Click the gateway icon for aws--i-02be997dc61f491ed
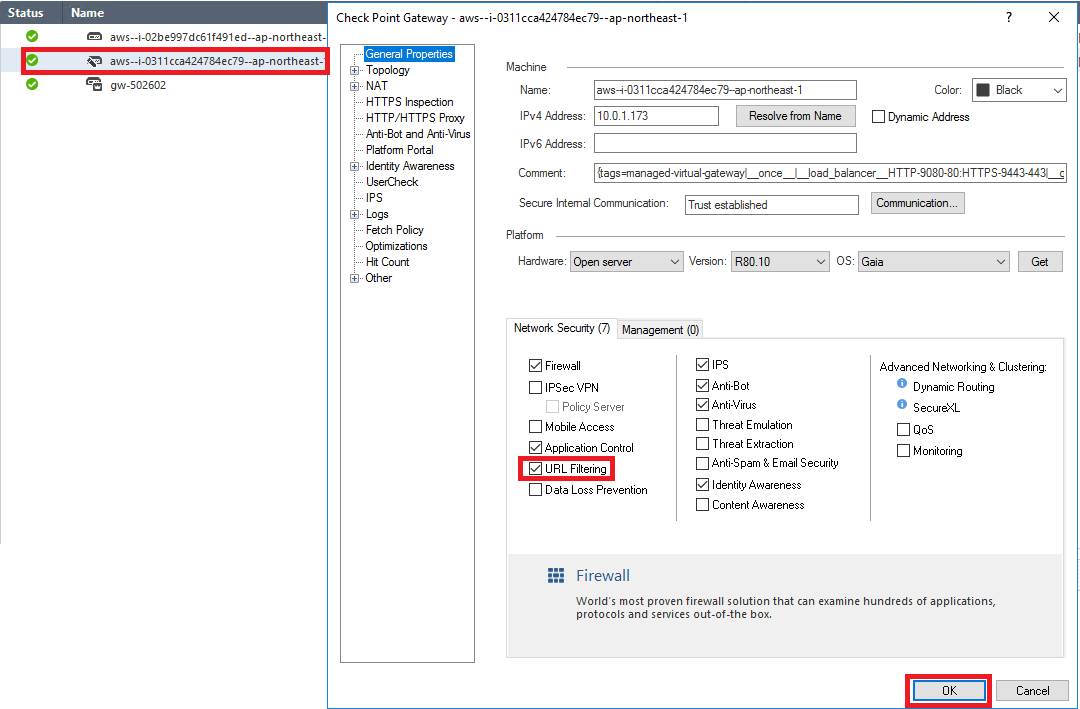Viewport: 1080px width, 709px height. pos(94,37)
